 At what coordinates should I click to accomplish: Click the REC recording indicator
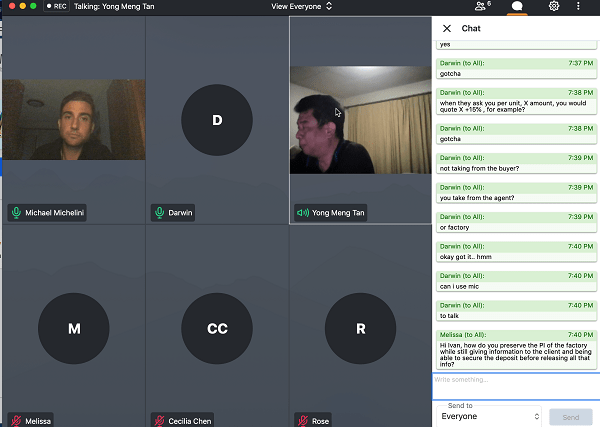click(x=55, y=6)
